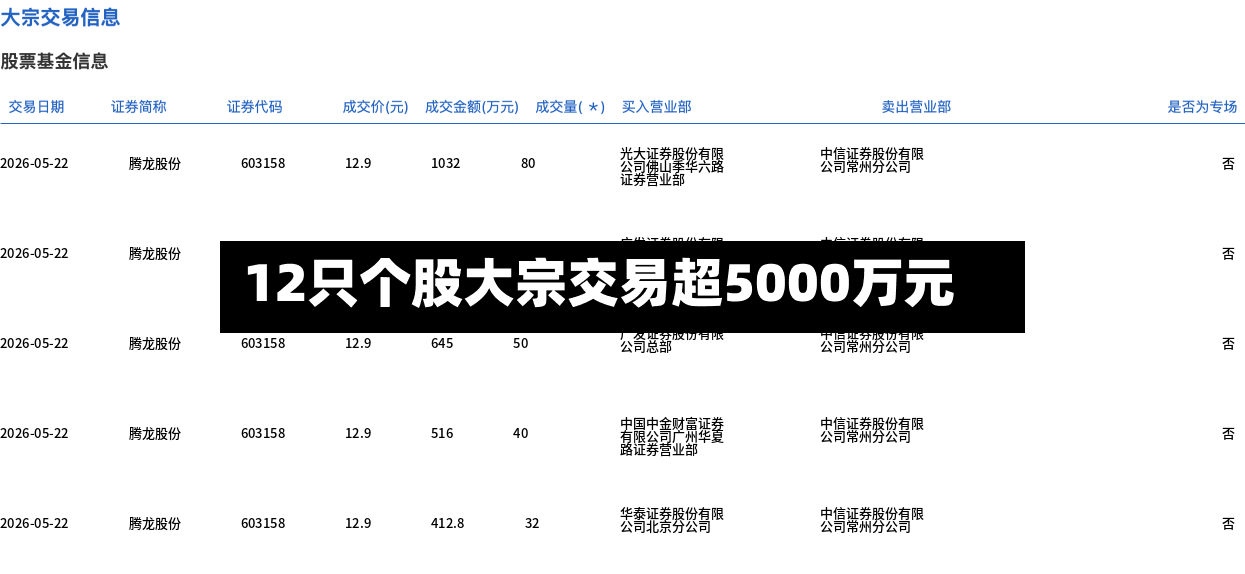This screenshot has height=574, width=1245.
Task: Select the volume value 80
Action: 528,163
